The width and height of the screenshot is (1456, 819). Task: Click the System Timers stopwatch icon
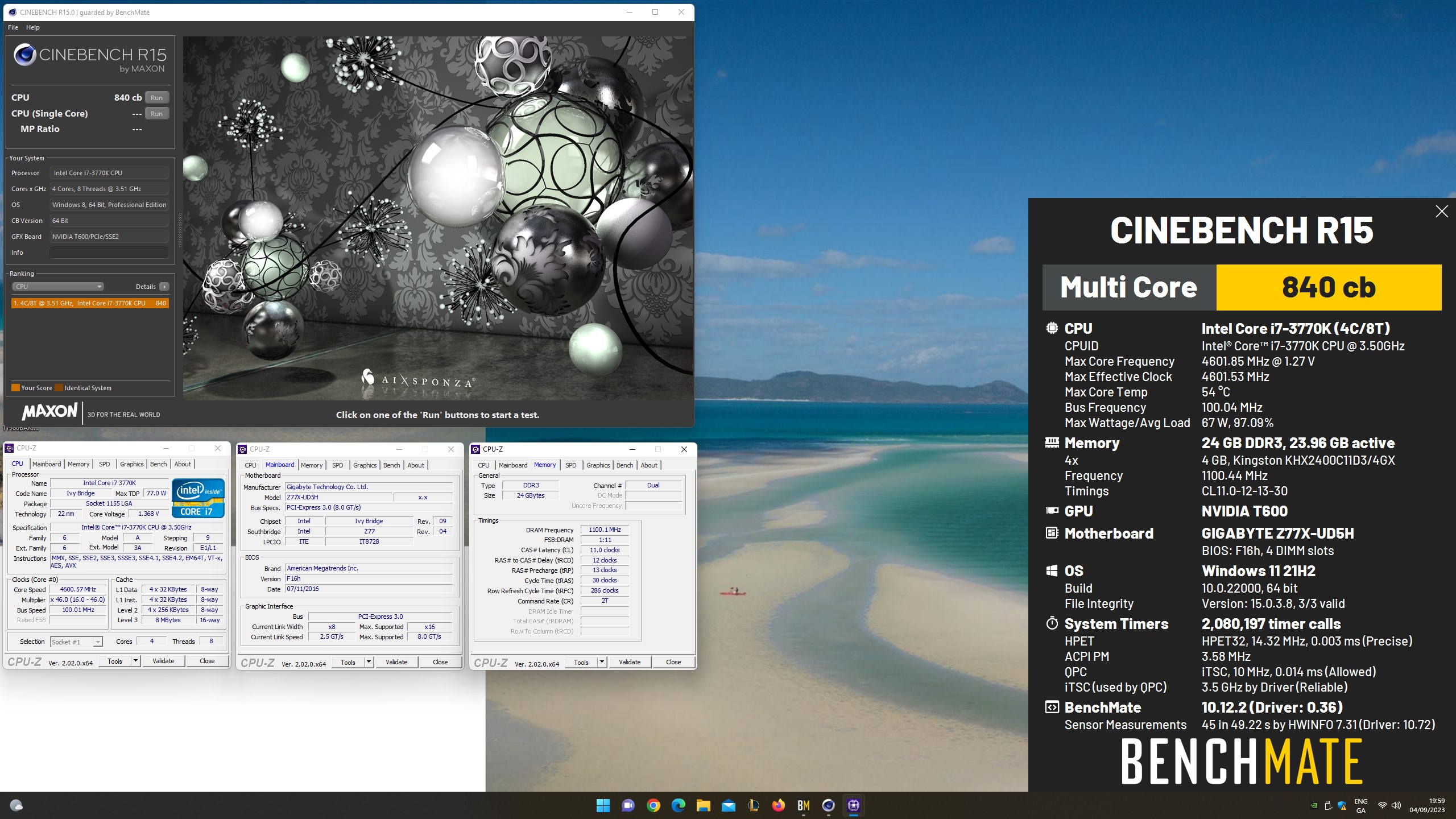(1052, 623)
